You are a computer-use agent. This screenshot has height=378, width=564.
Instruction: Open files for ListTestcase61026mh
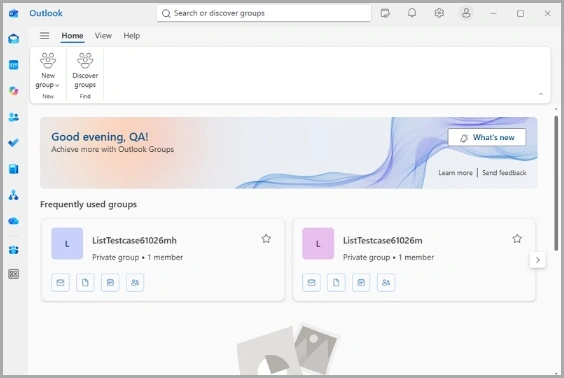click(x=85, y=282)
